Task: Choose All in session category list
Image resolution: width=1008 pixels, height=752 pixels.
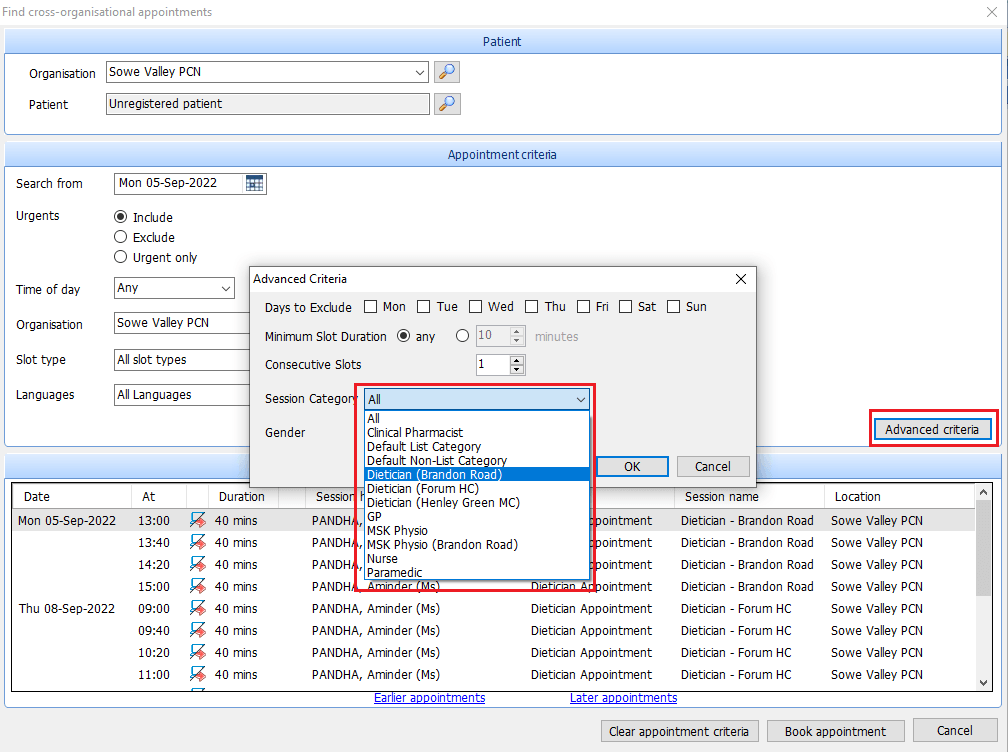Action: pyautogui.click(x=476, y=418)
